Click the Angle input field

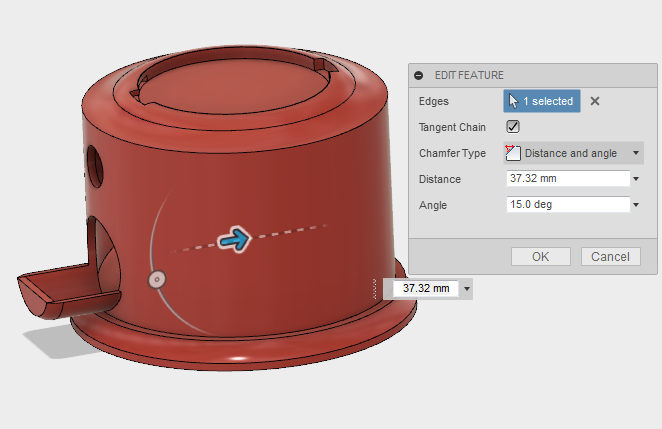pos(568,204)
